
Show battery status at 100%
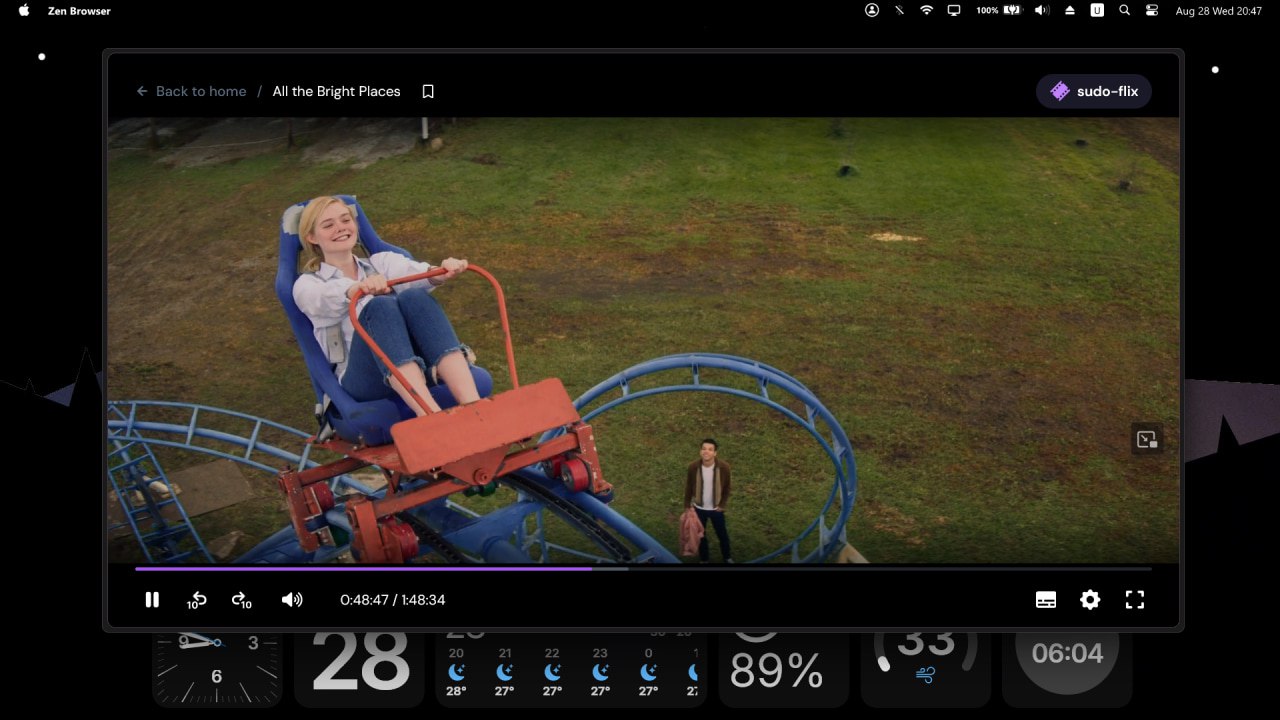pyautogui.click(x=998, y=10)
